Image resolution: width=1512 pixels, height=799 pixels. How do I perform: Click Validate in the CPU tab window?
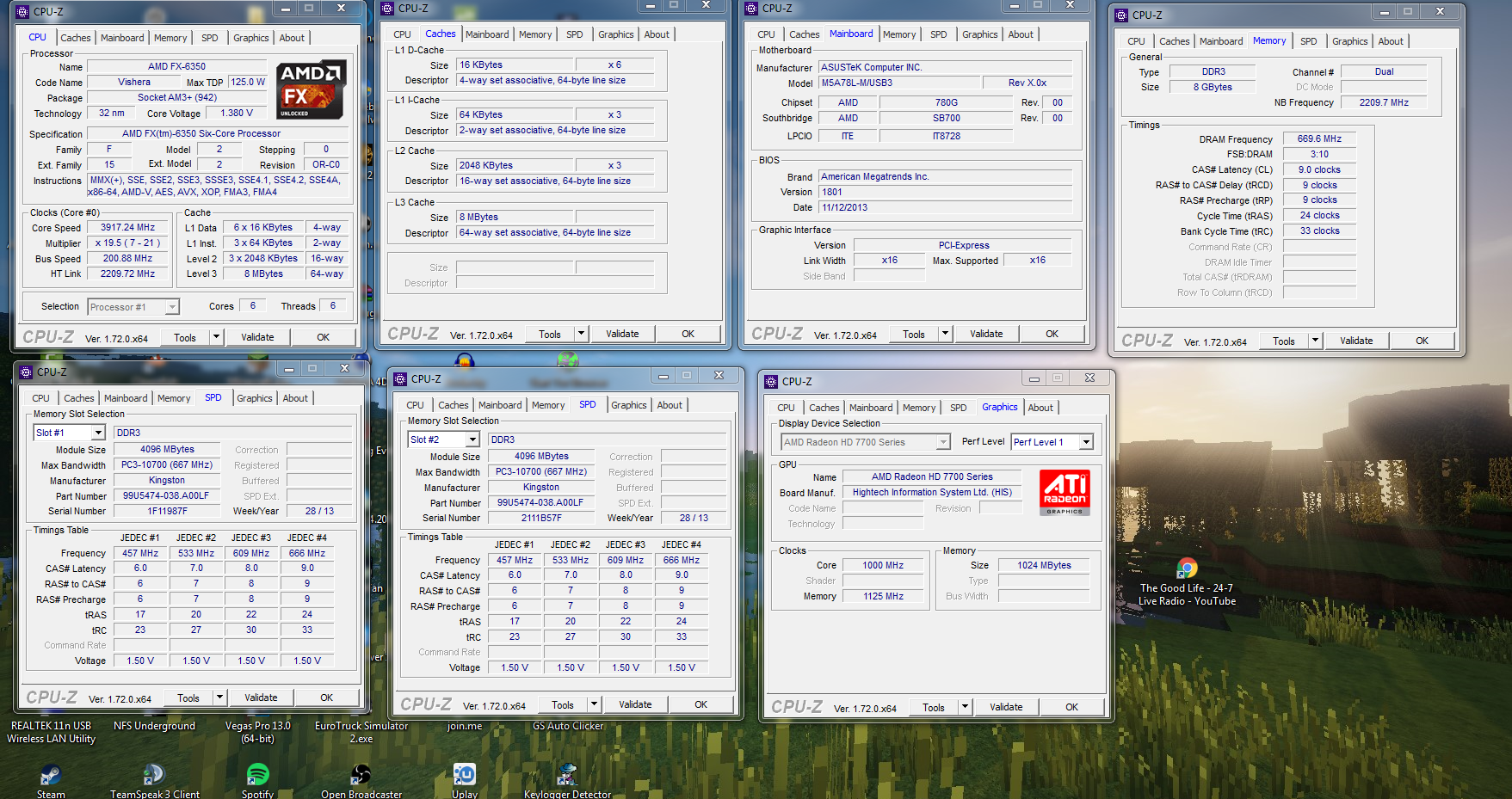pyautogui.click(x=257, y=337)
